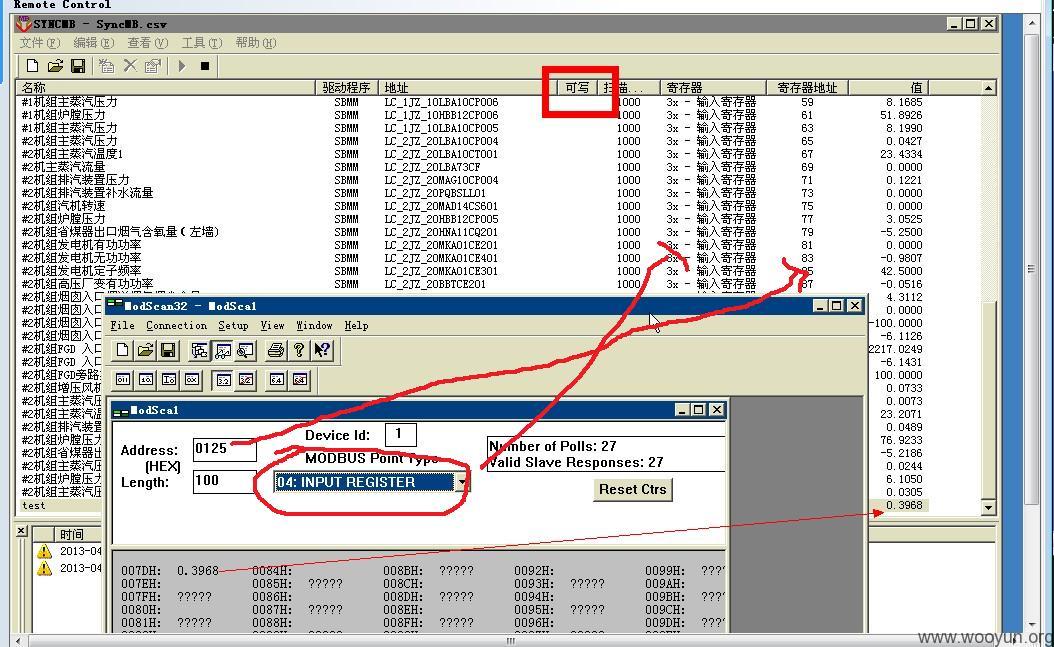1054x647 pixels.
Task: Select binary display format icon
Action: pos(123,380)
